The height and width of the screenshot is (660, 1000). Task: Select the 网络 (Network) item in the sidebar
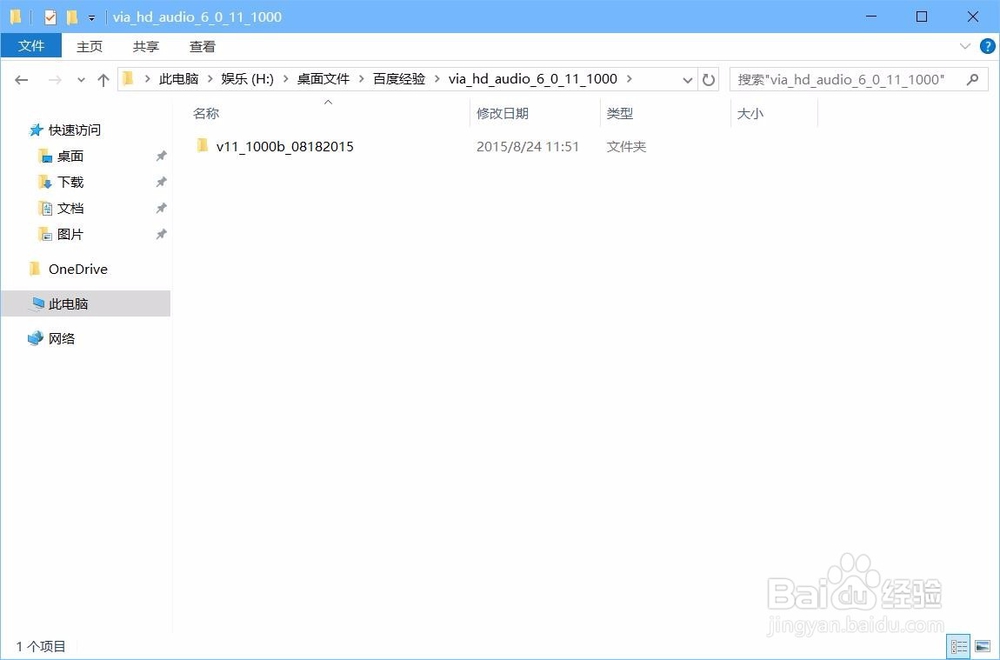[60, 338]
